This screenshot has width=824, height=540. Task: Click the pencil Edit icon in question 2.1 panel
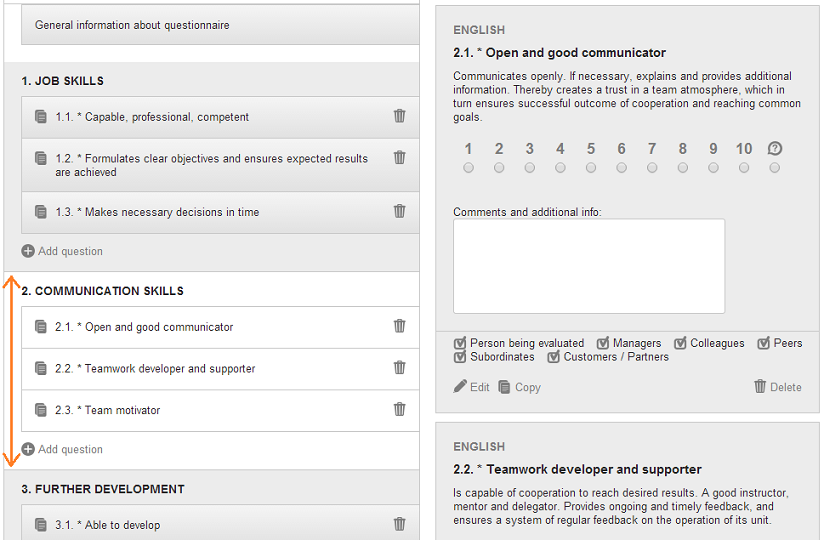(x=460, y=387)
